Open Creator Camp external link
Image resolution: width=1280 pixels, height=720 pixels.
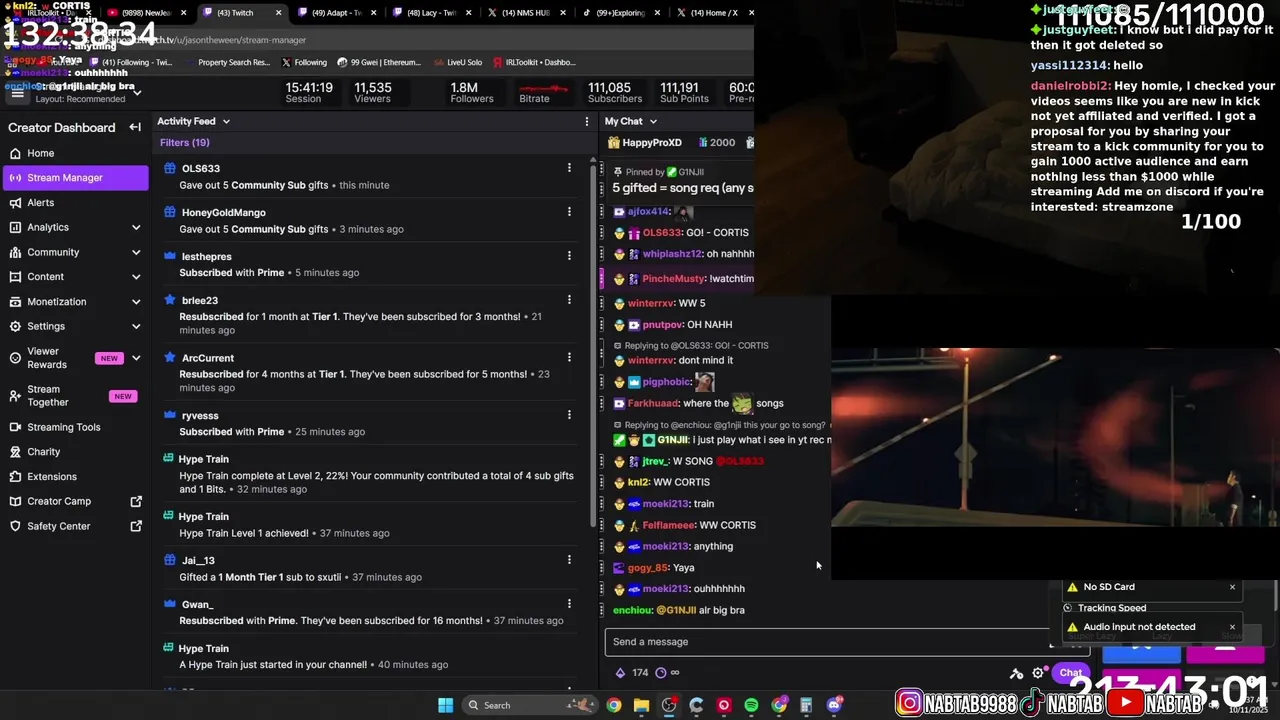75,501
